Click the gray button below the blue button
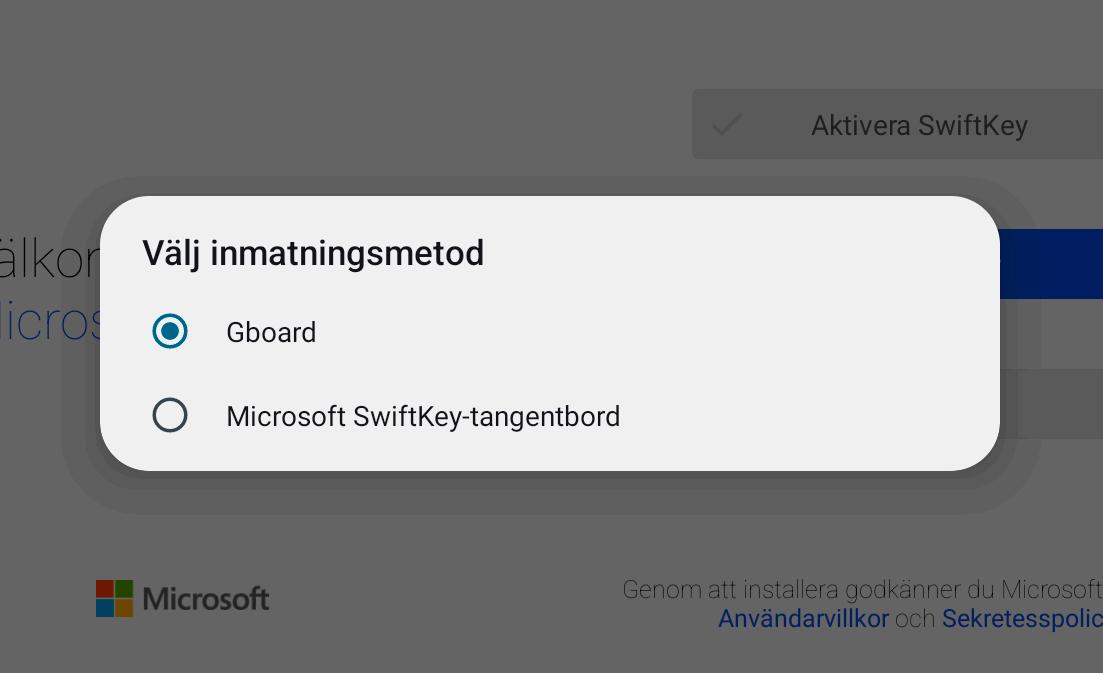Viewport: 1103px width, 673px height. 1058,403
